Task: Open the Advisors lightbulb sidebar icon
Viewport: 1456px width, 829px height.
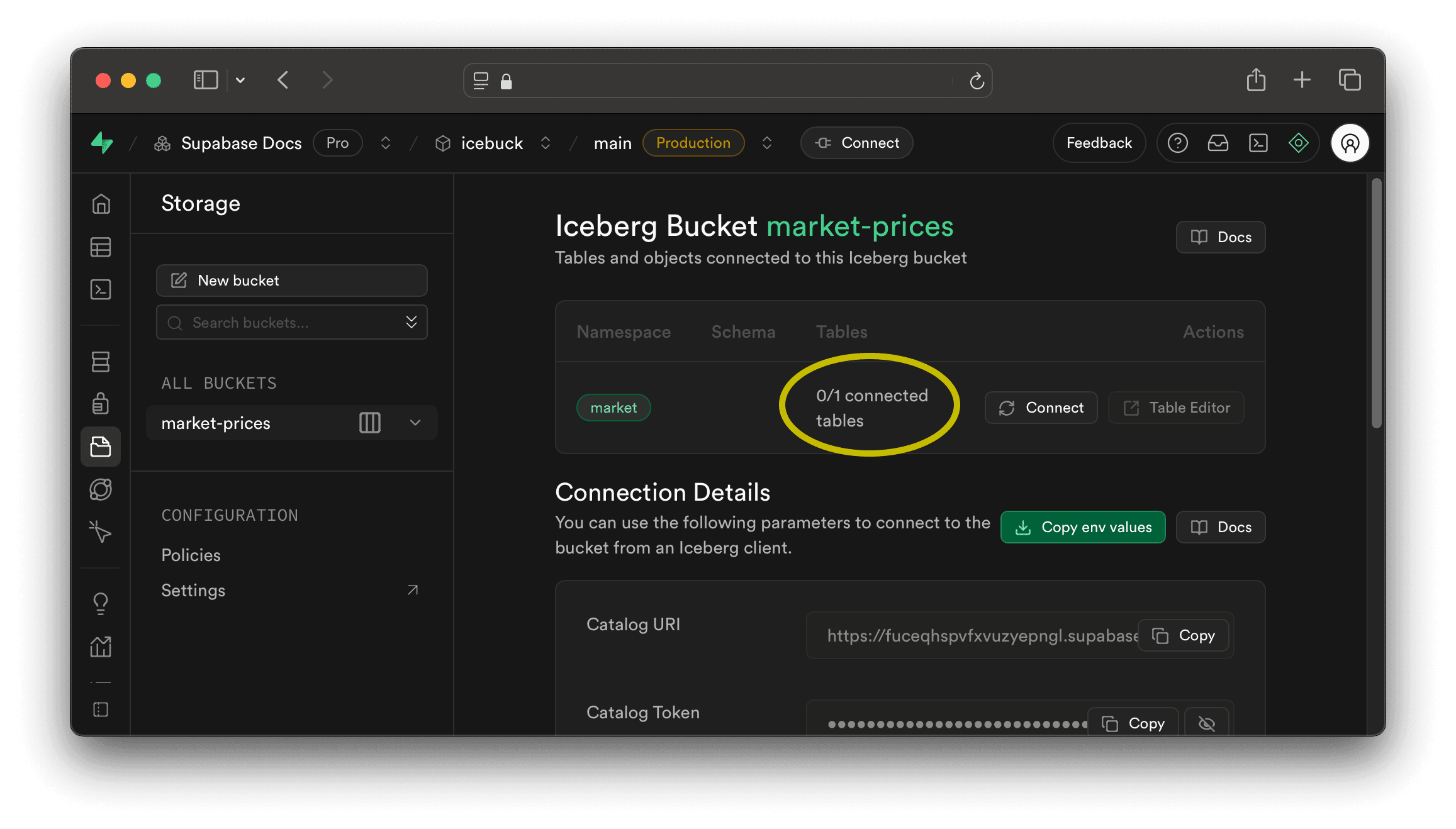Action: point(101,604)
